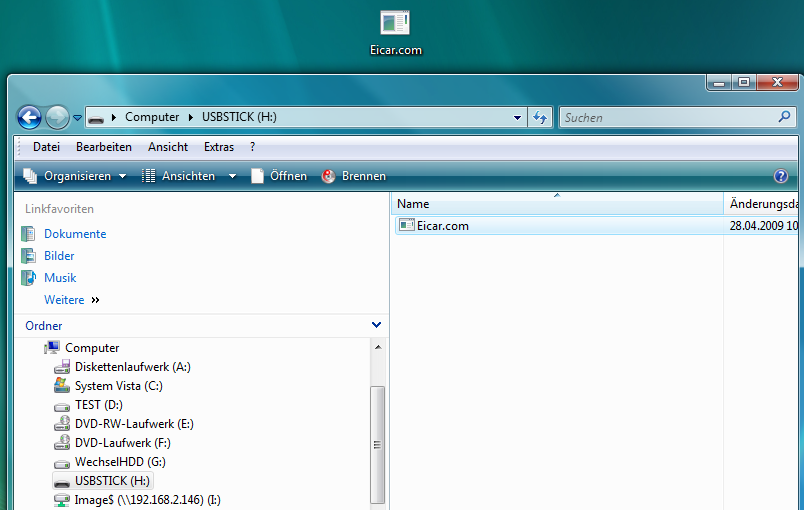
Task: Select TEST (D:) in the tree
Action: 99,405
